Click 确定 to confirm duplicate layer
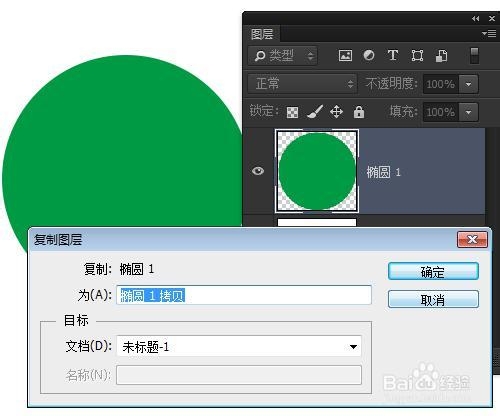Viewport: 500px width, 416px height. pyautogui.click(x=433, y=272)
